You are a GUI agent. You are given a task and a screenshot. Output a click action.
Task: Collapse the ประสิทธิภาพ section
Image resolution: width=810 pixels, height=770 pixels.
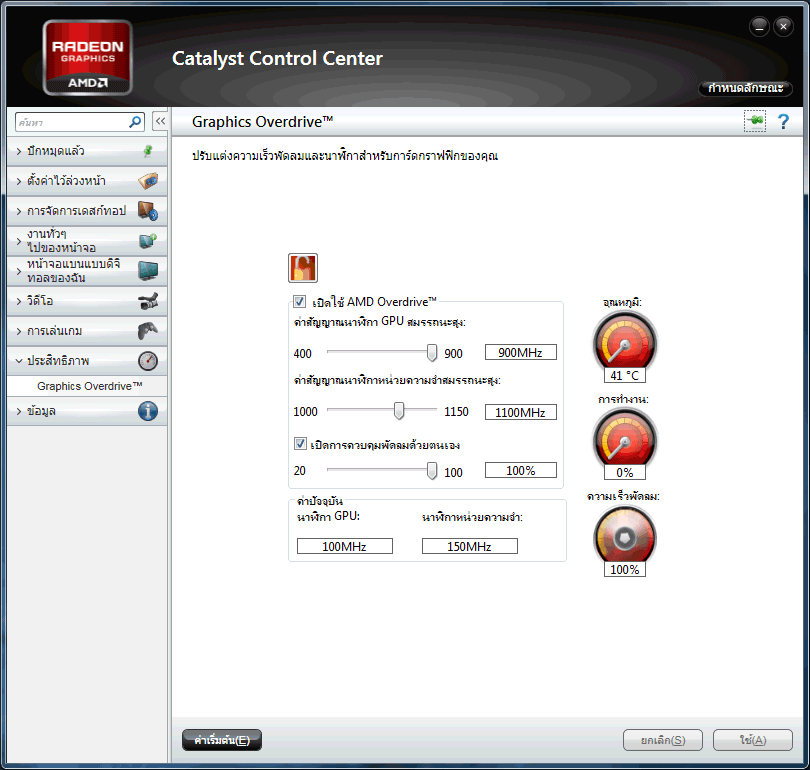pyautogui.click(x=87, y=360)
